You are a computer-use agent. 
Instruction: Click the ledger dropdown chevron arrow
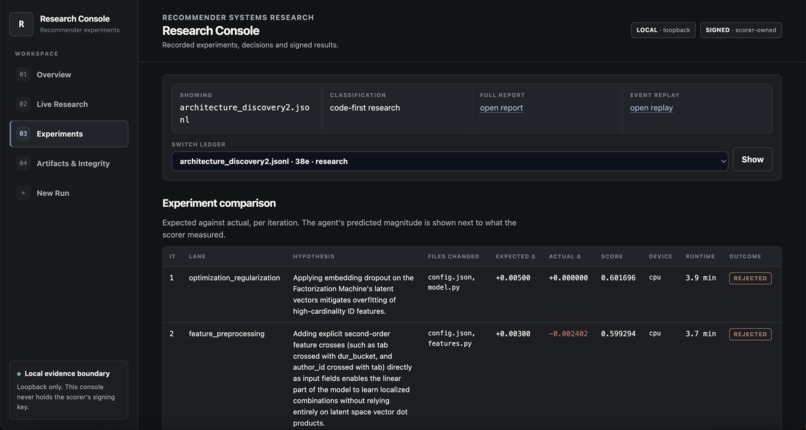point(723,161)
